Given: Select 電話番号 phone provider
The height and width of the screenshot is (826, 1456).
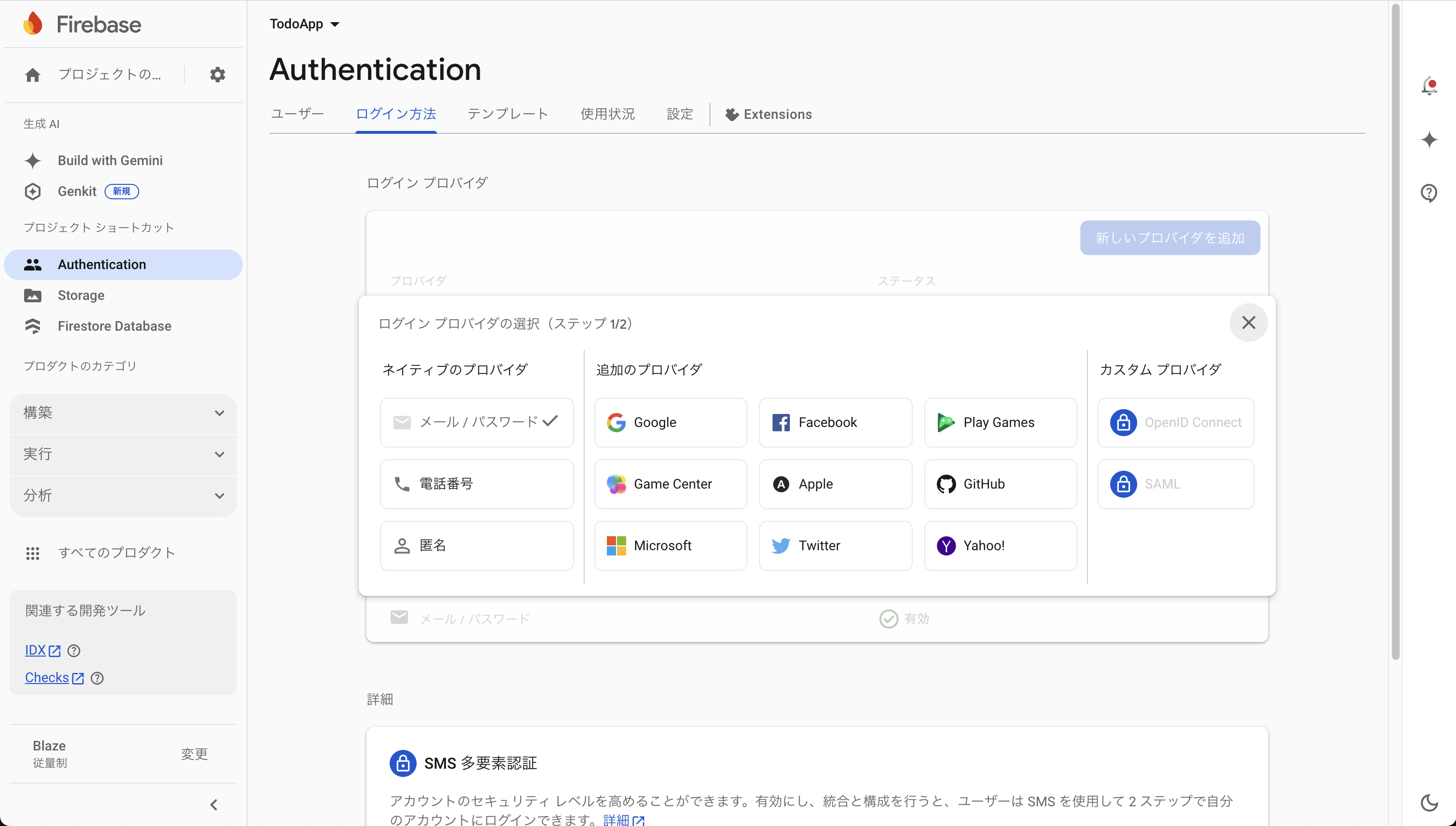Looking at the screenshot, I should pyautogui.click(x=477, y=484).
